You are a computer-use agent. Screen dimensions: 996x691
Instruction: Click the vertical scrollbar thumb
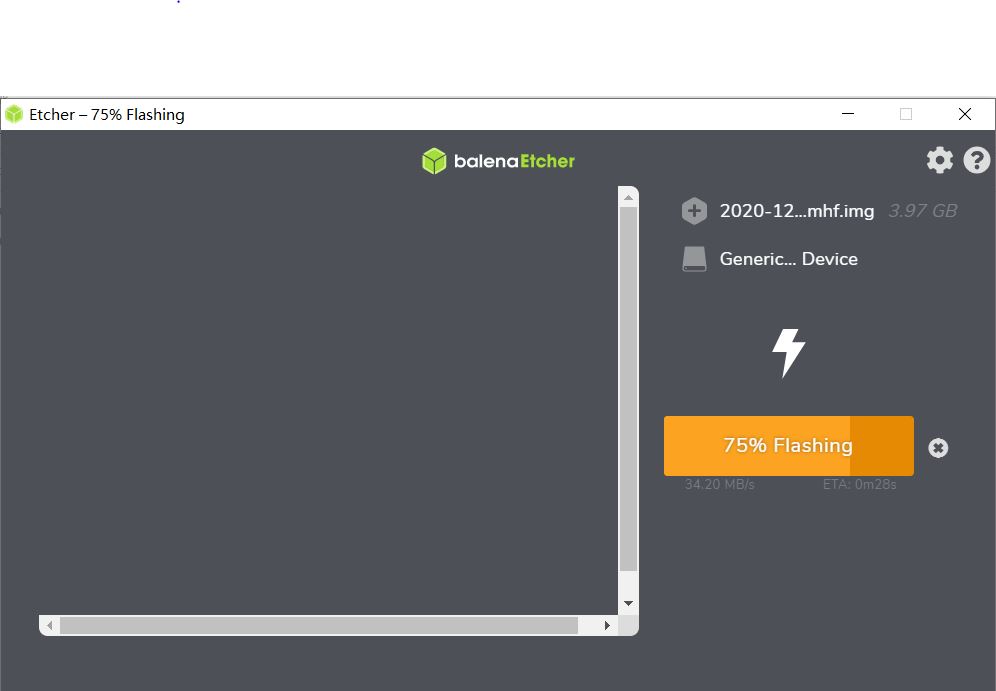point(628,389)
